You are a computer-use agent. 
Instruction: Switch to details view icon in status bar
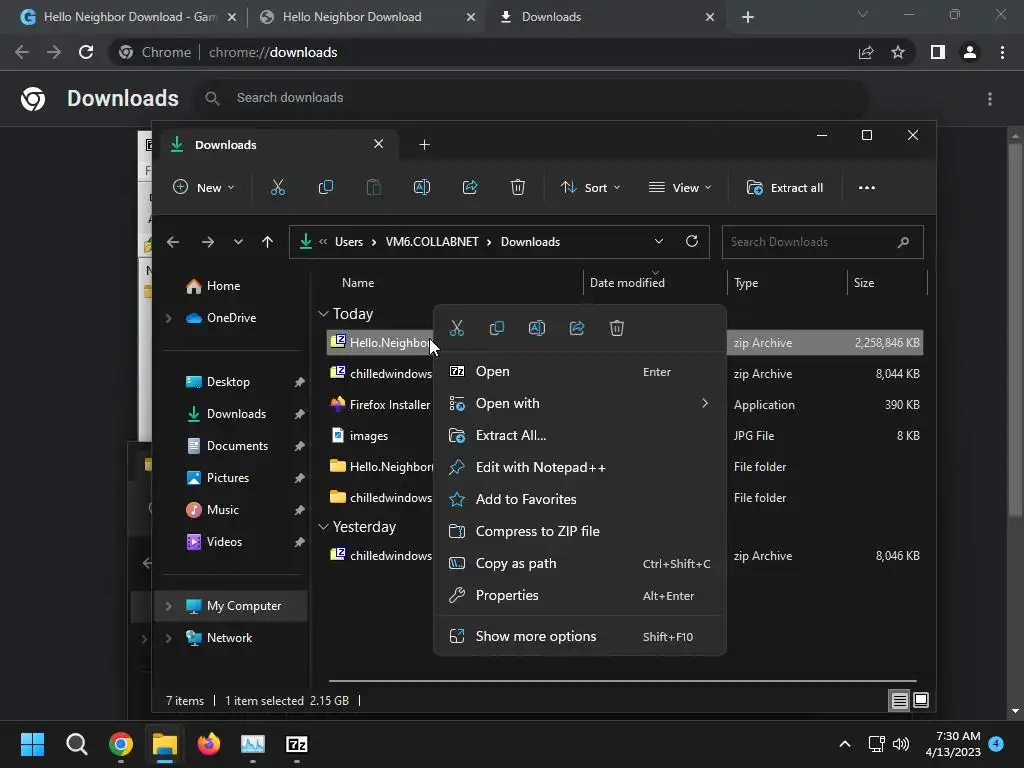[899, 701]
